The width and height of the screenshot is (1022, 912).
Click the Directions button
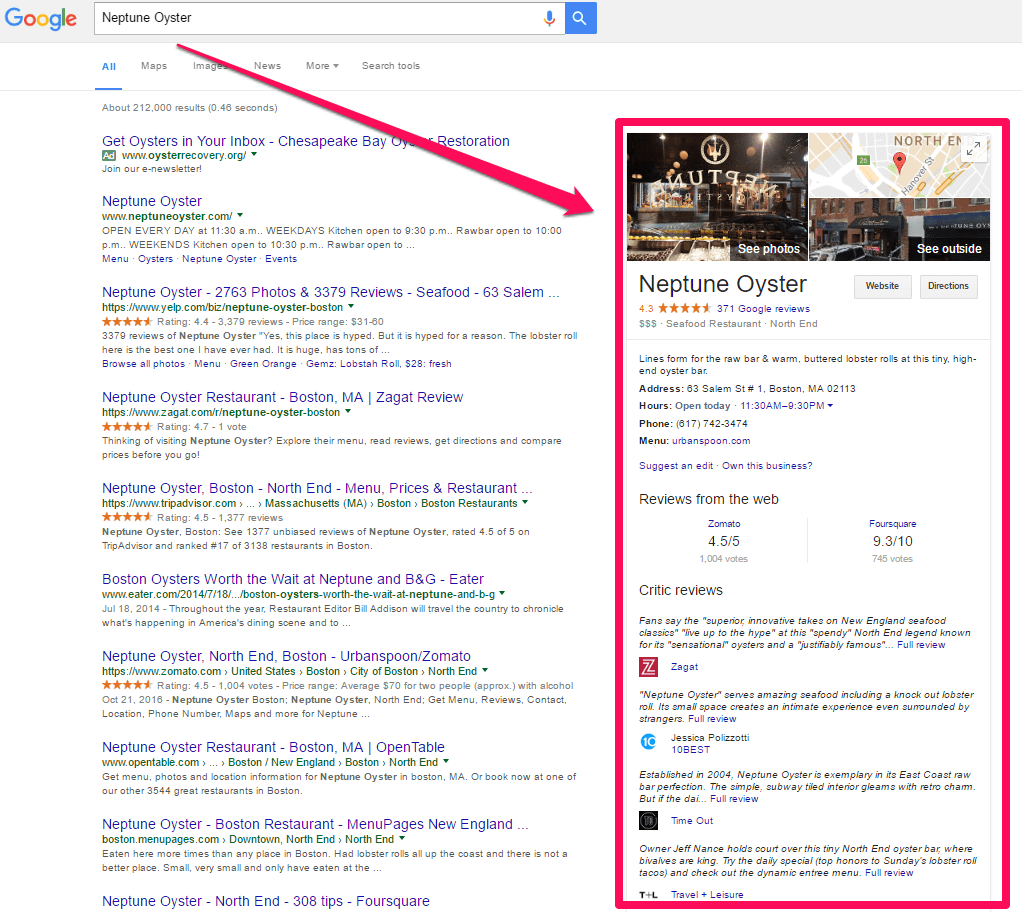(x=948, y=286)
